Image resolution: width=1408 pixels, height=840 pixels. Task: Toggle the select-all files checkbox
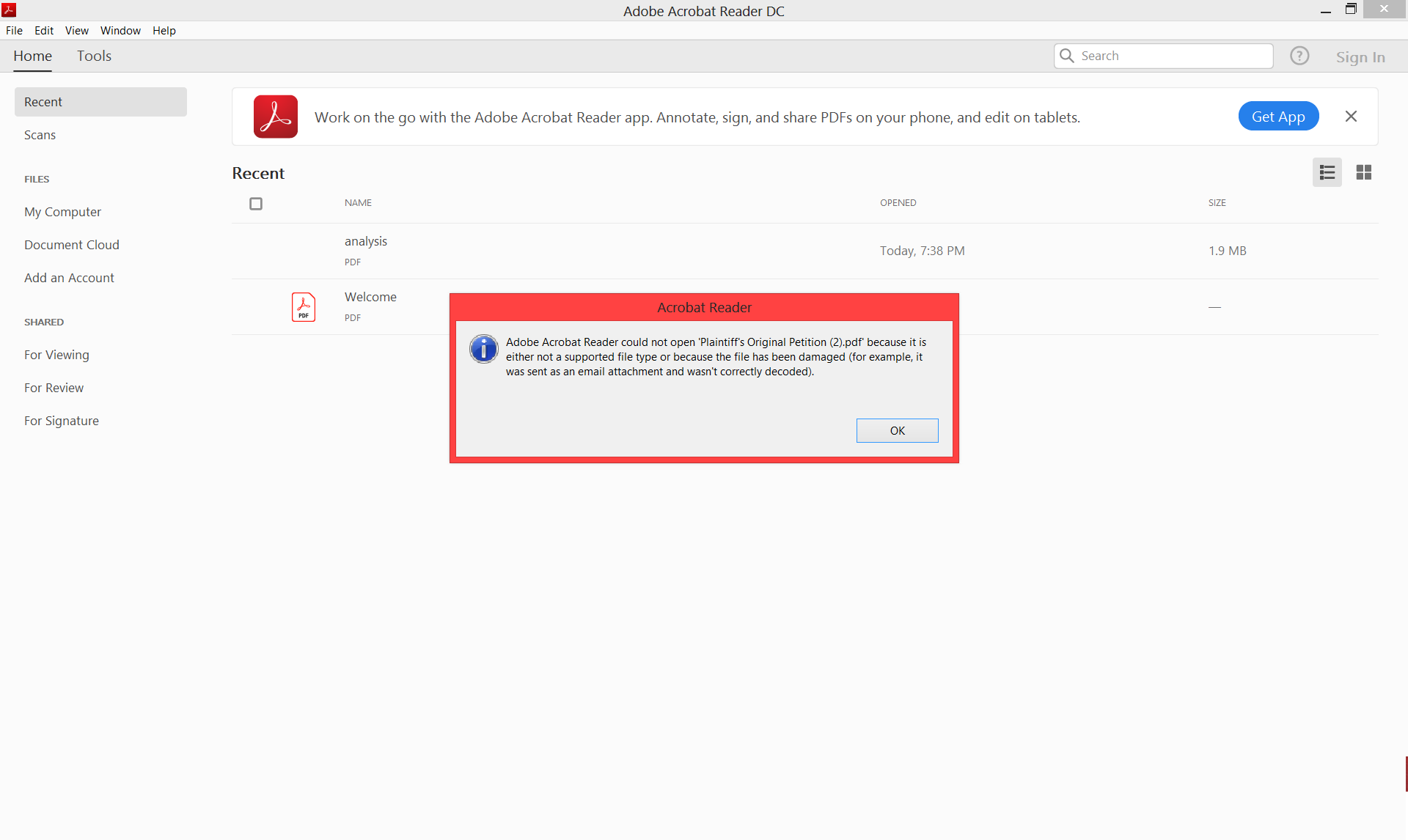(x=256, y=204)
